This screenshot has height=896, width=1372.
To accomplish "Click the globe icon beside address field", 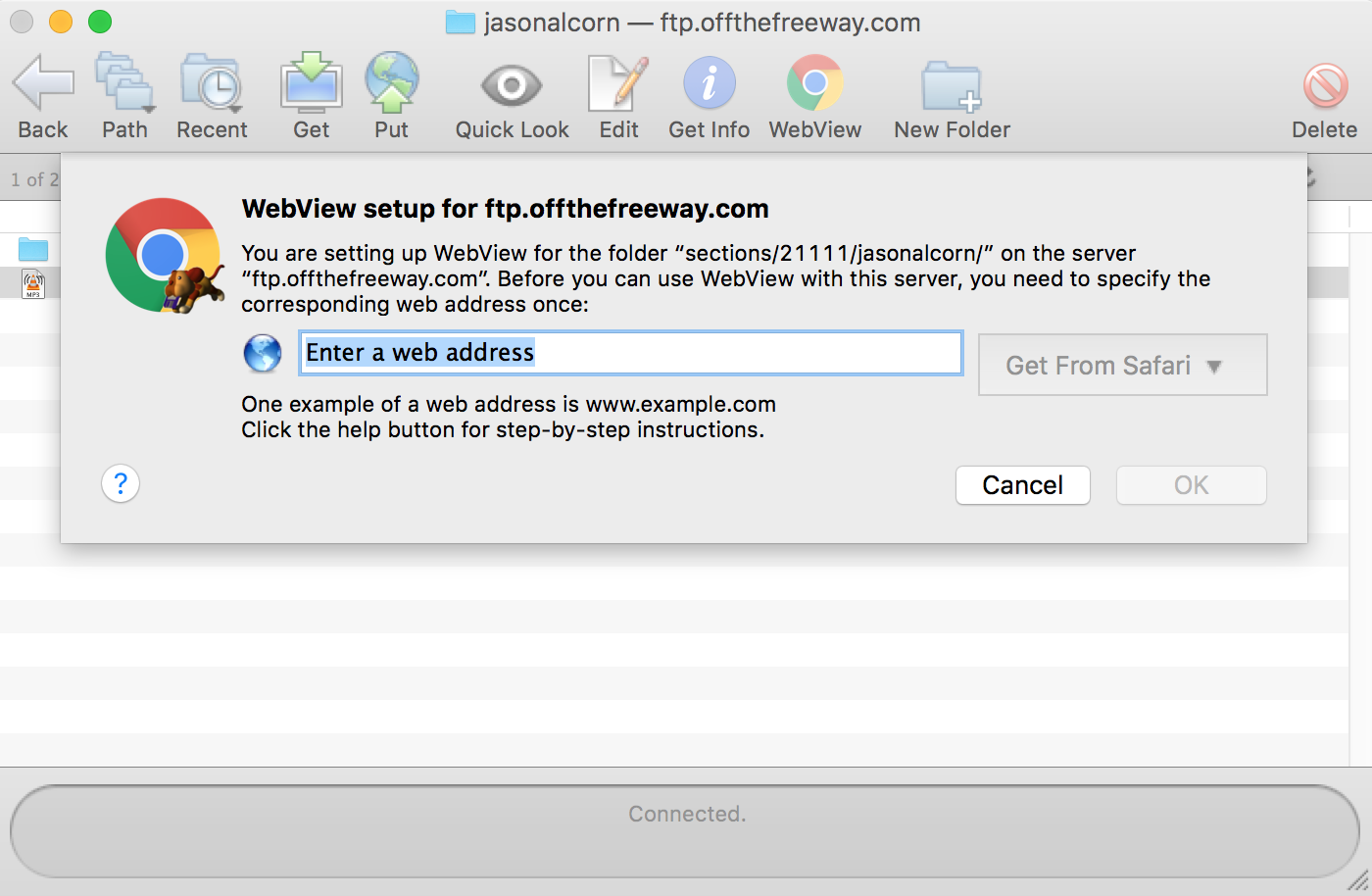I will [x=263, y=353].
